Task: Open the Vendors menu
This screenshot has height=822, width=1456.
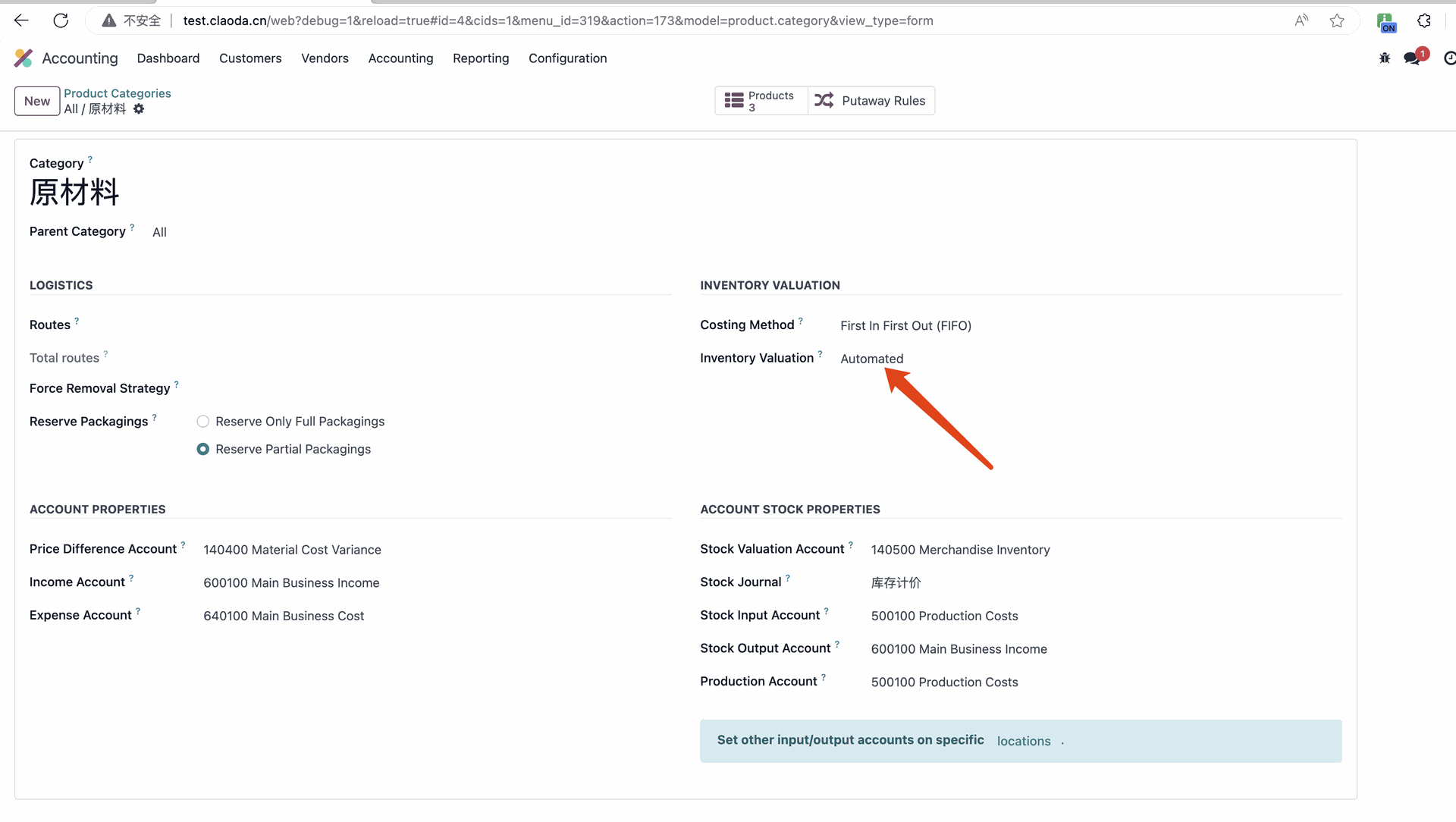Action: (x=325, y=58)
